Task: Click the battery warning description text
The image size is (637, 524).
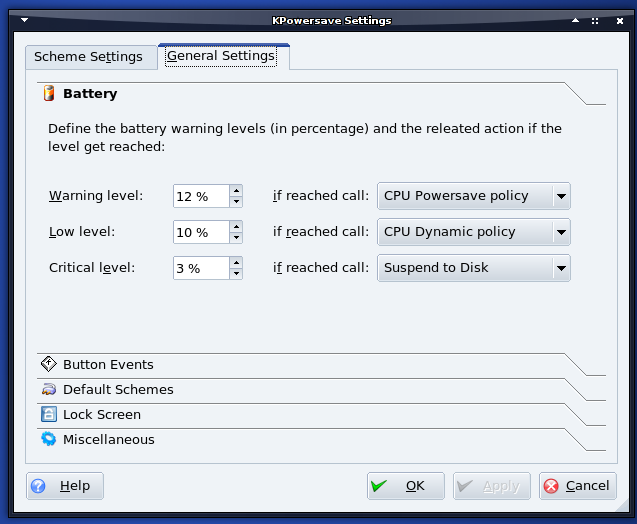Action: [x=305, y=137]
